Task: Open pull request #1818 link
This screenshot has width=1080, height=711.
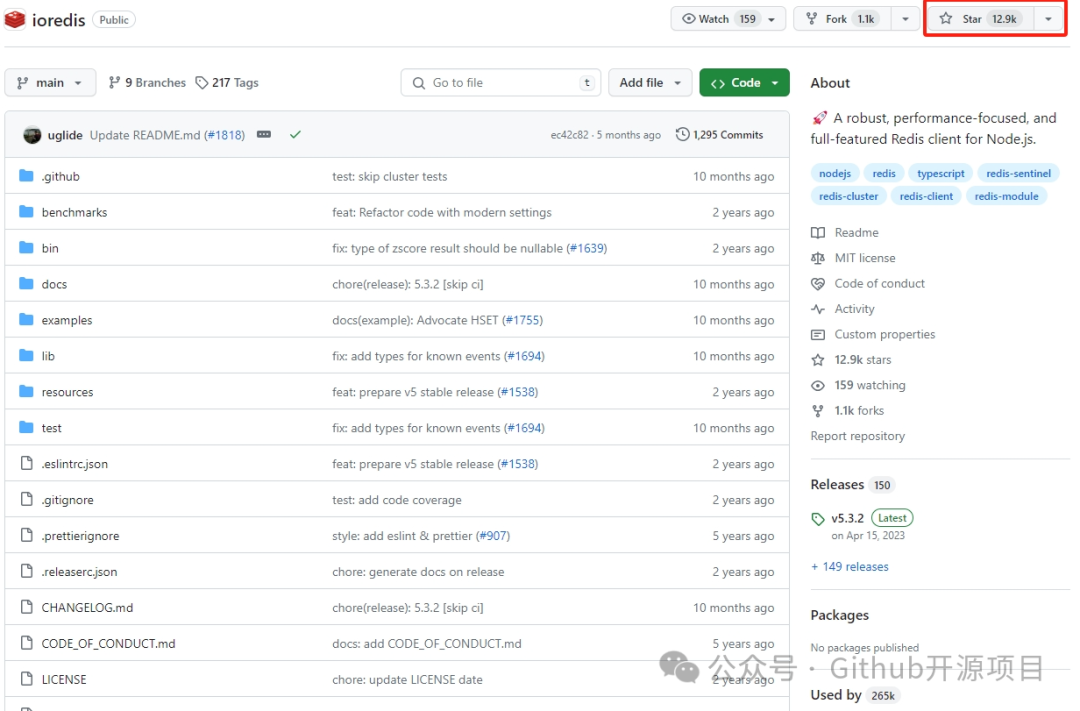Action: [x=225, y=135]
